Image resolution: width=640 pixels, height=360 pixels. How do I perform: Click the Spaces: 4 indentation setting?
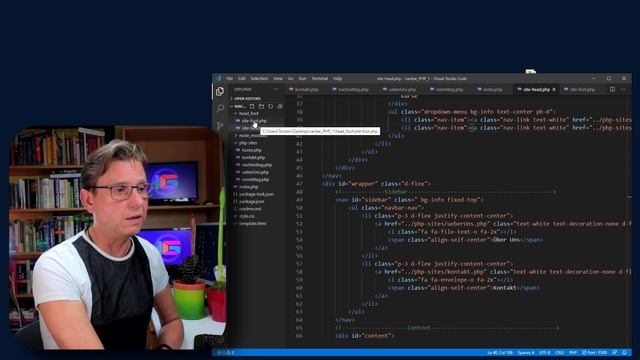click(x=526, y=353)
